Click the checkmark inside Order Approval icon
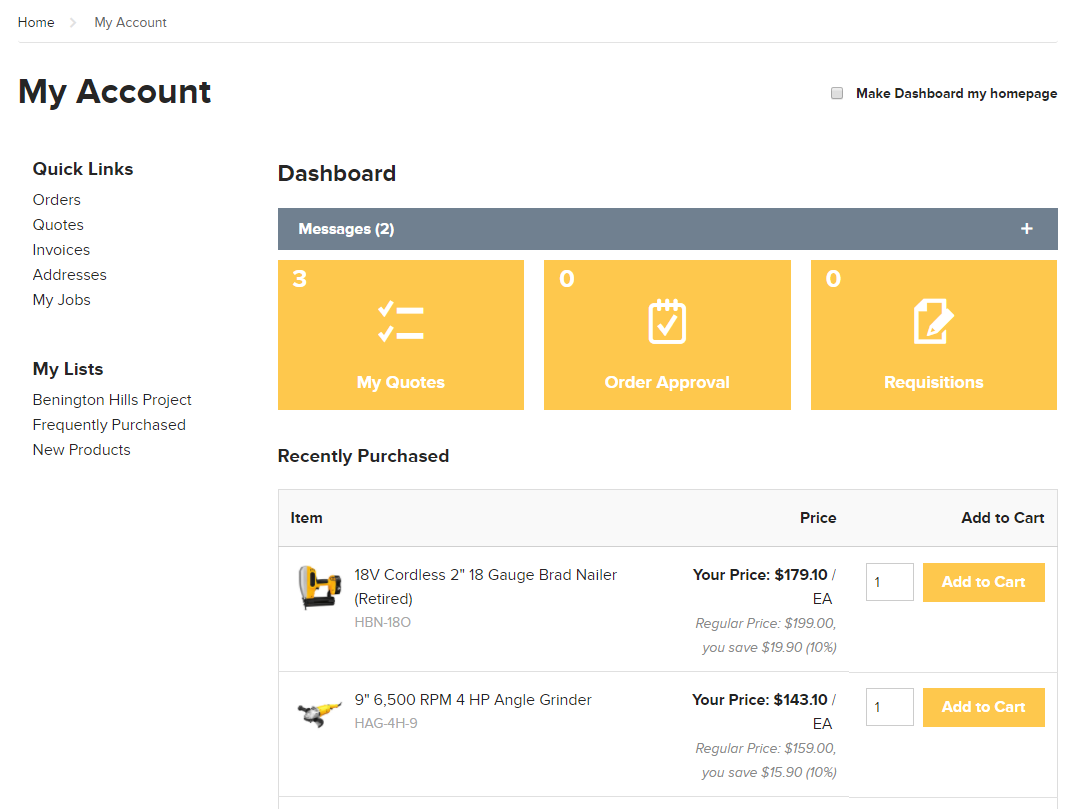Viewport: 1082px width, 809px height. [x=667, y=325]
